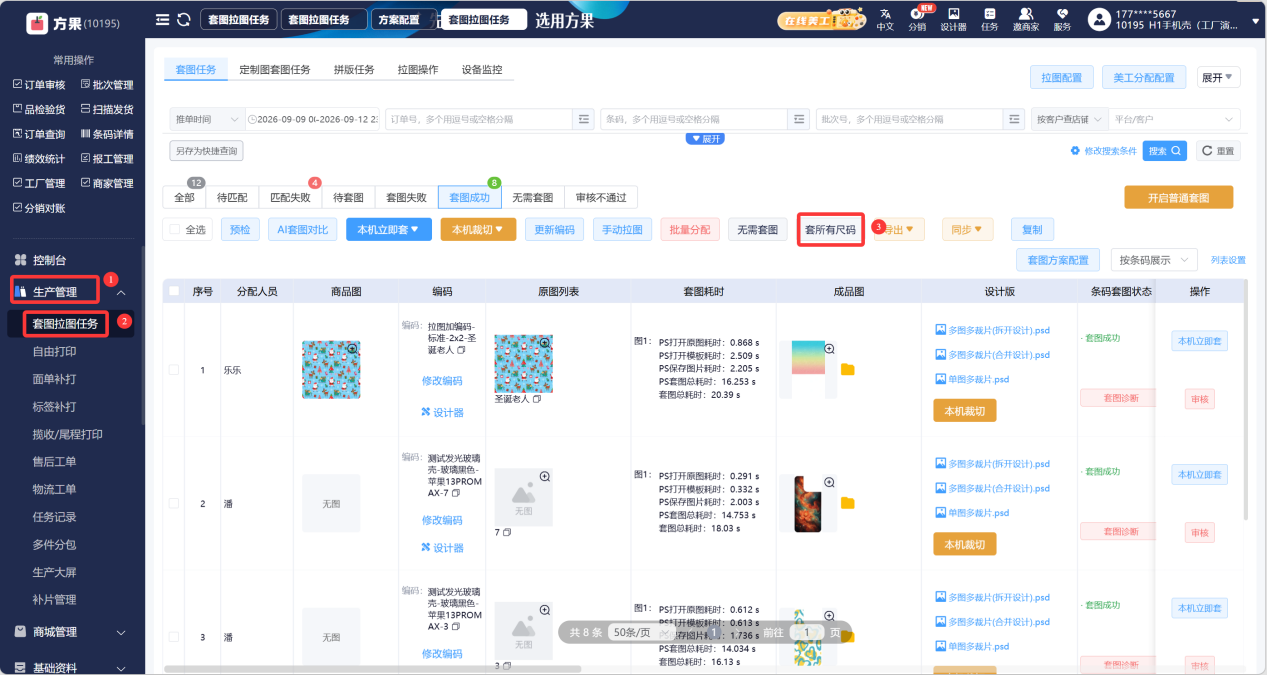Open the 分销 icon in the header

pos(917,19)
